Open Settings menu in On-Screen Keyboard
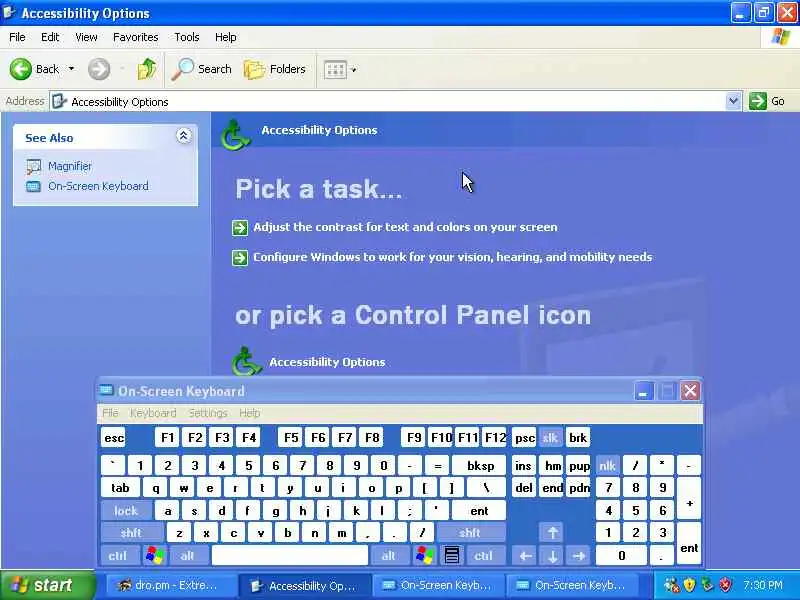Image resolution: width=800 pixels, height=600 pixels. 208,413
